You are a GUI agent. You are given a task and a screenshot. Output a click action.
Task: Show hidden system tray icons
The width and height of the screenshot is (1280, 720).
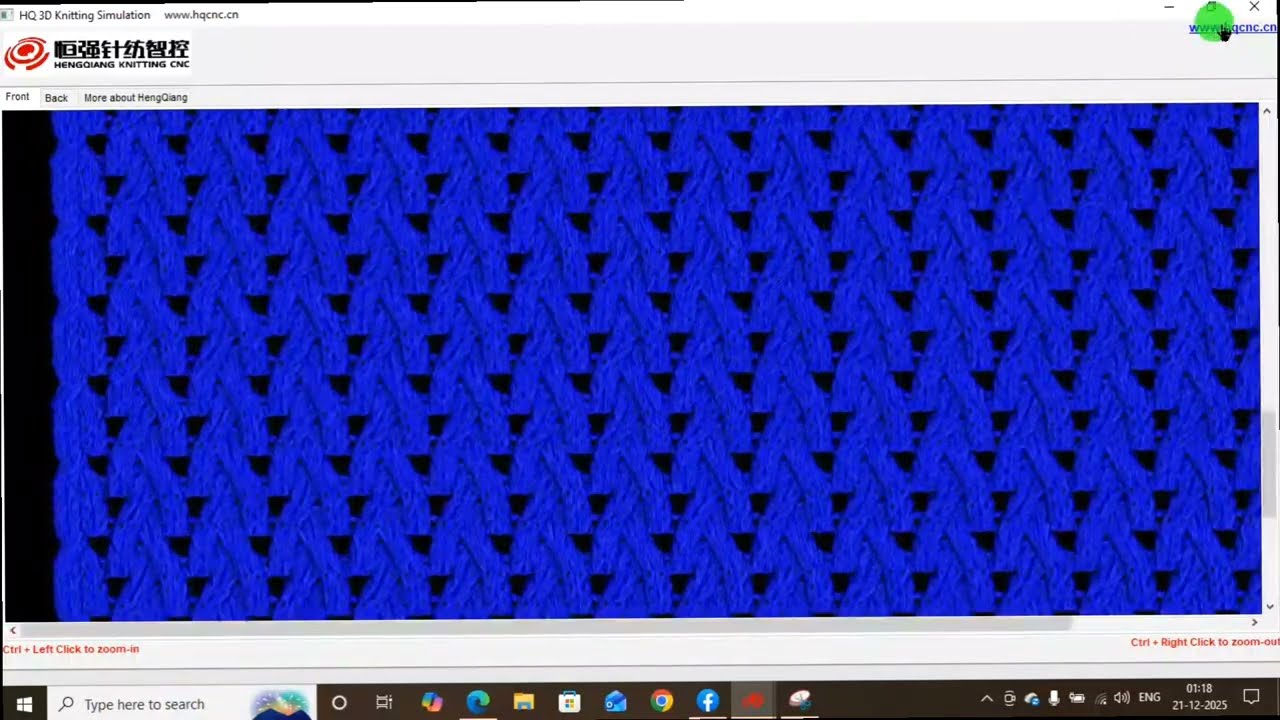(x=987, y=698)
